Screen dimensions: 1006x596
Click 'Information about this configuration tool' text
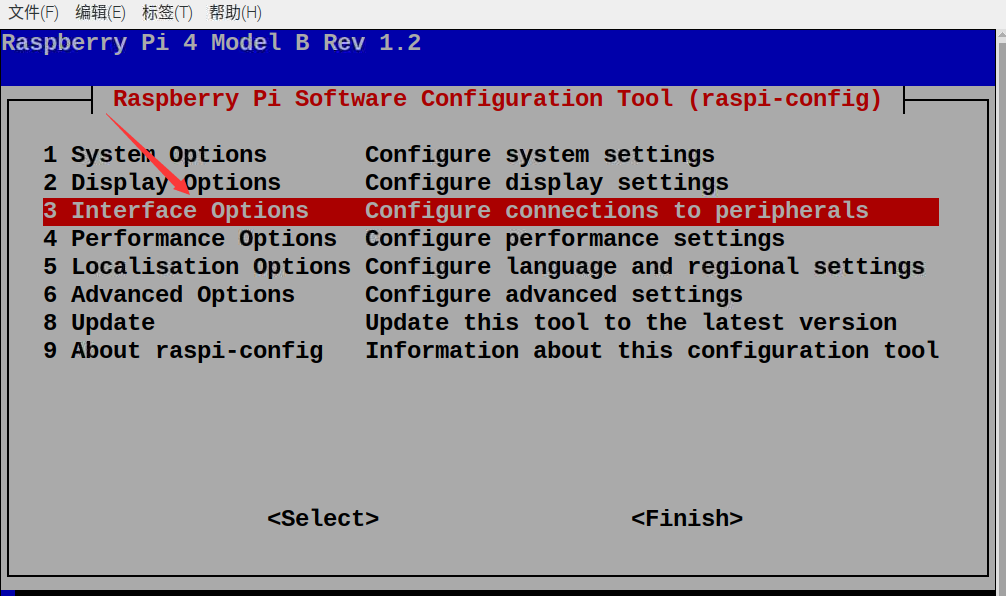click(x=652, y=351)
